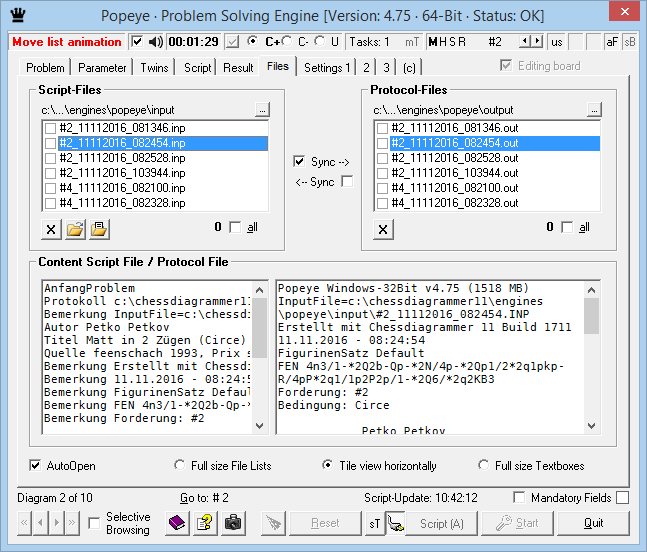Open the Problem tab
647x552 pixels.
click(x=45, y=68)
